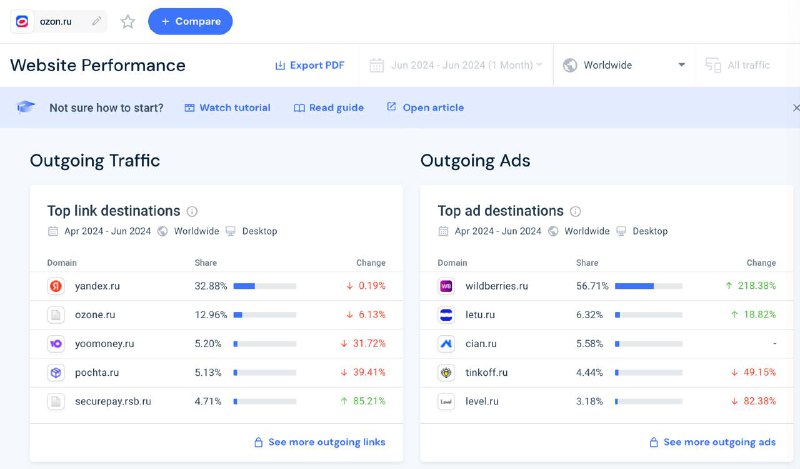
Task: Click the graduation cap icon in banner
Action: click(26, 107)
